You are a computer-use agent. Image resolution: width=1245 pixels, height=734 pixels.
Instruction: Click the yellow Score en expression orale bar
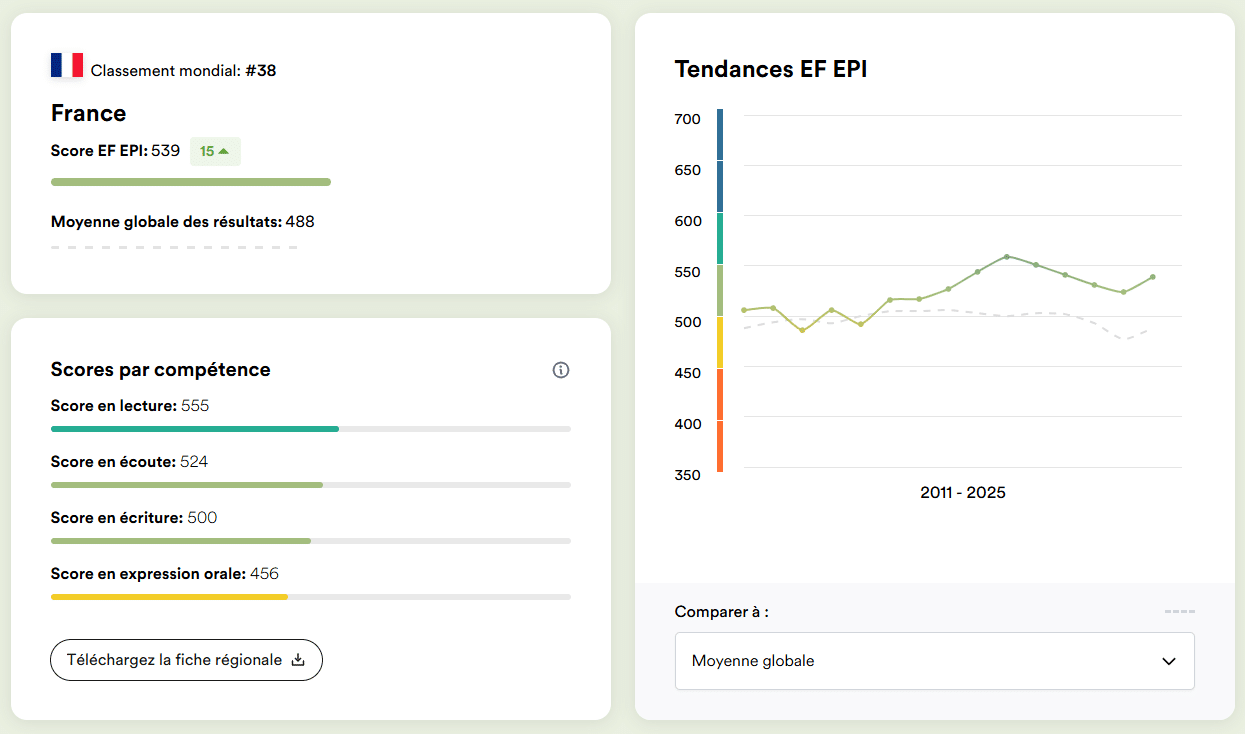point(169,597)
